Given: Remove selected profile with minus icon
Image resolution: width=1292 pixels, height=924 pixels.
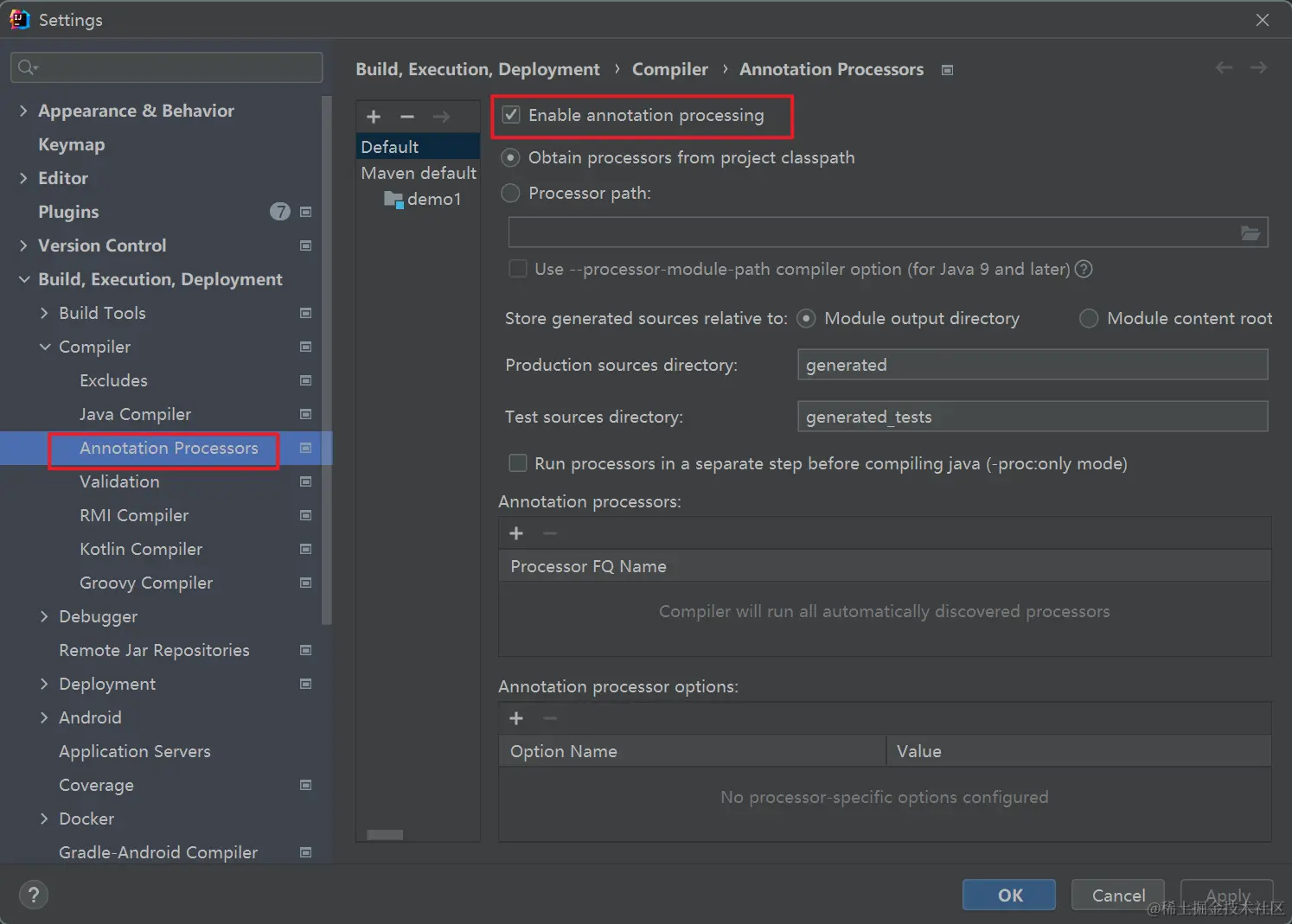Looking at the screenshot, I should (407, 117).
